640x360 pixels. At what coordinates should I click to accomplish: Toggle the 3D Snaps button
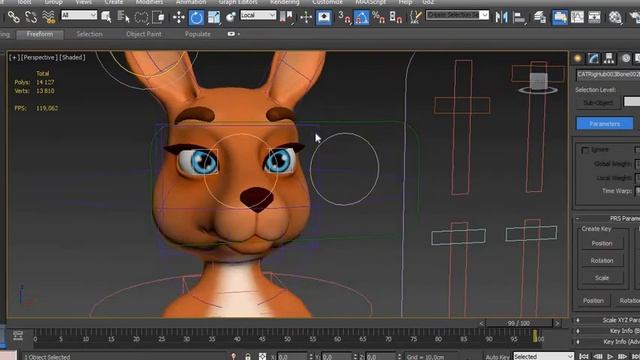[344, 17]
